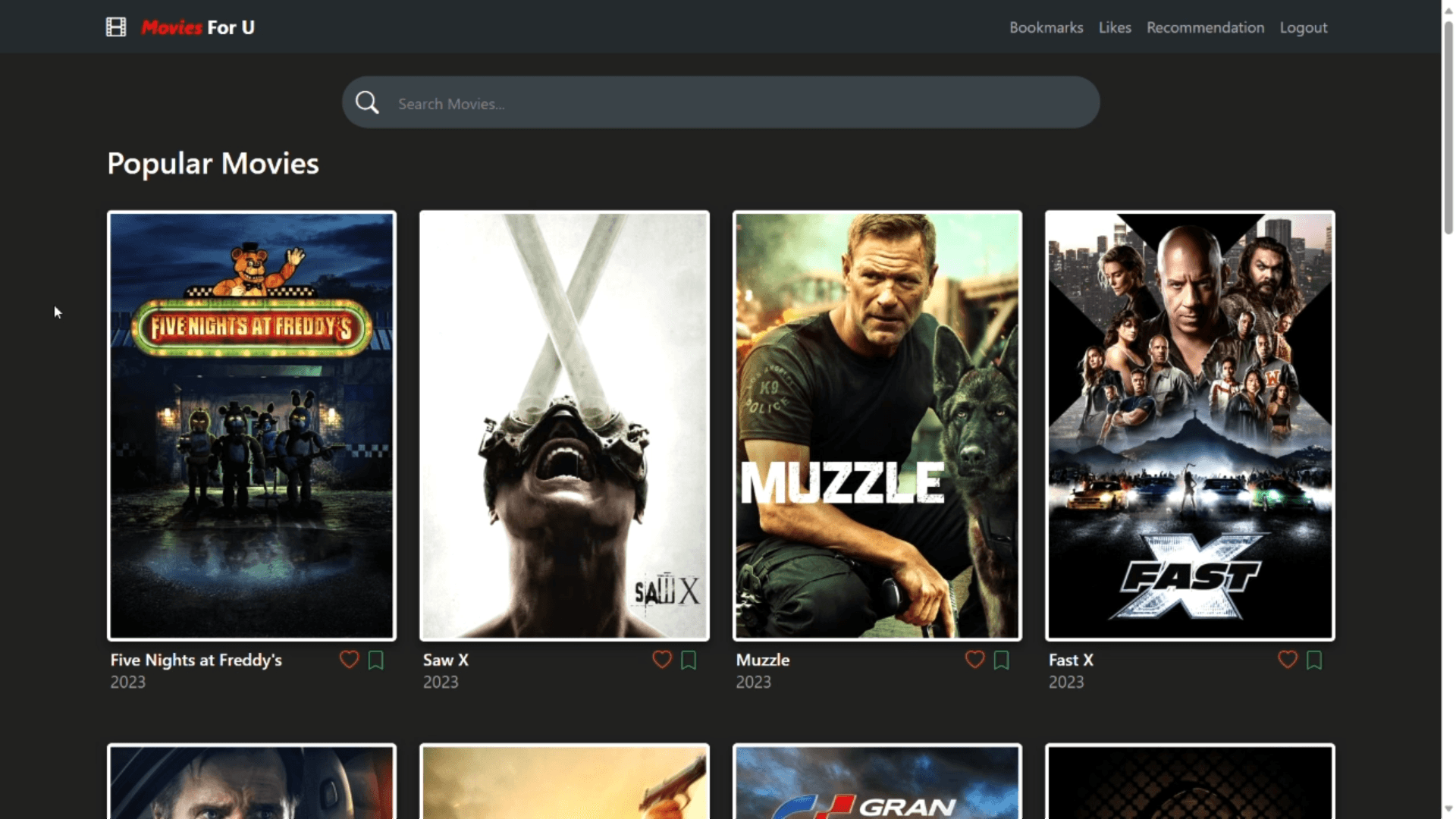
Task: Bookmark the Fast X movie
Action: click(x=1314, y=661)
